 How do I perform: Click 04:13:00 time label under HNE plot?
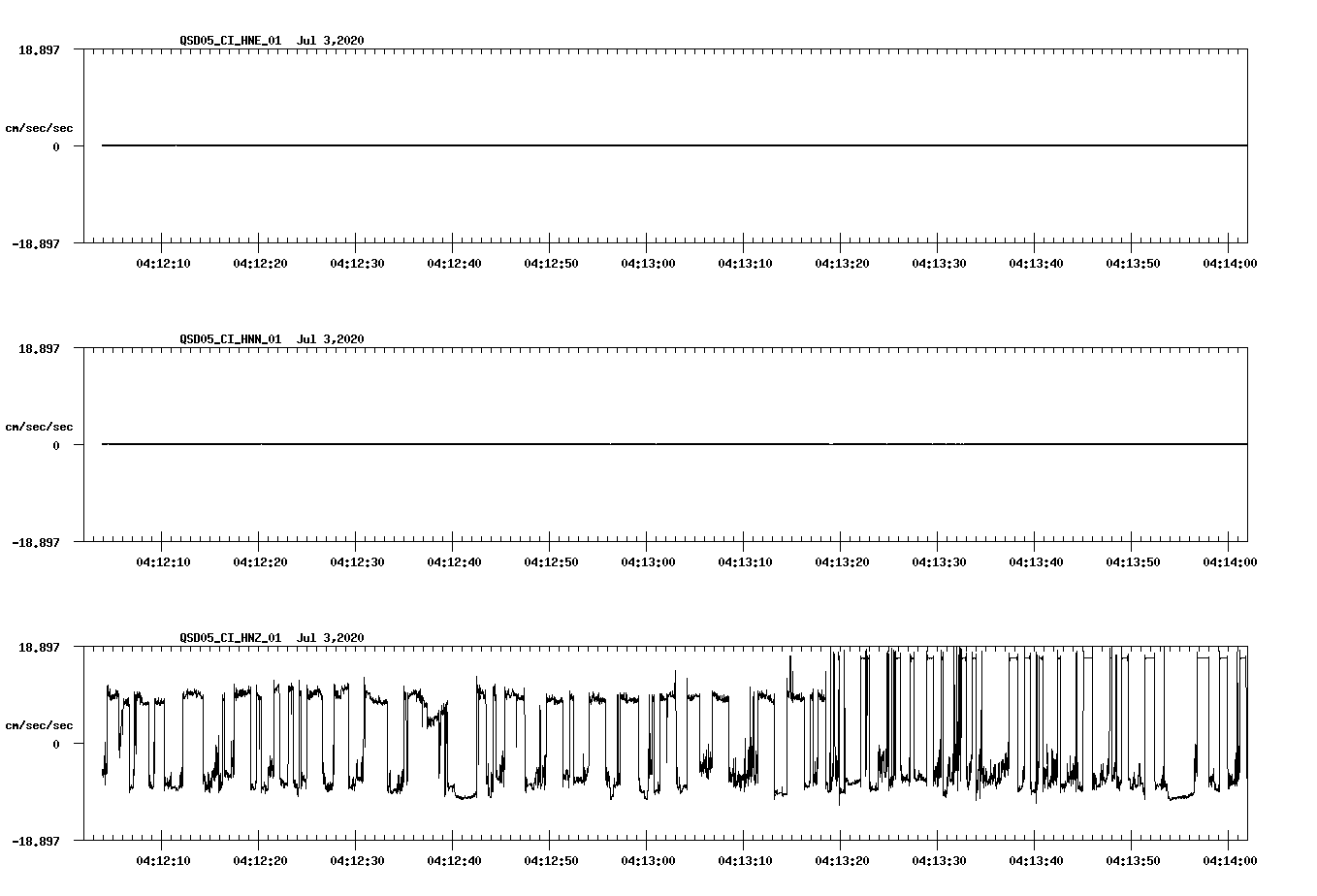(648, 264)
